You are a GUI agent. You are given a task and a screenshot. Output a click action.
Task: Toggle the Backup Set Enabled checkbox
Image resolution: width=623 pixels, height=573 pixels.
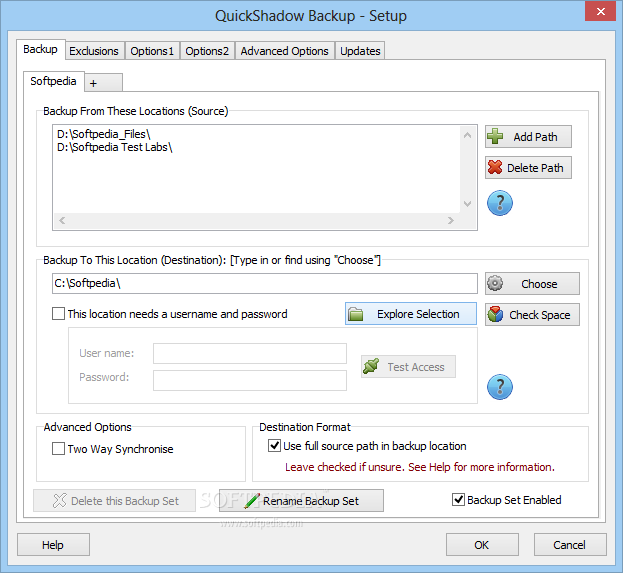pos(459,499)
